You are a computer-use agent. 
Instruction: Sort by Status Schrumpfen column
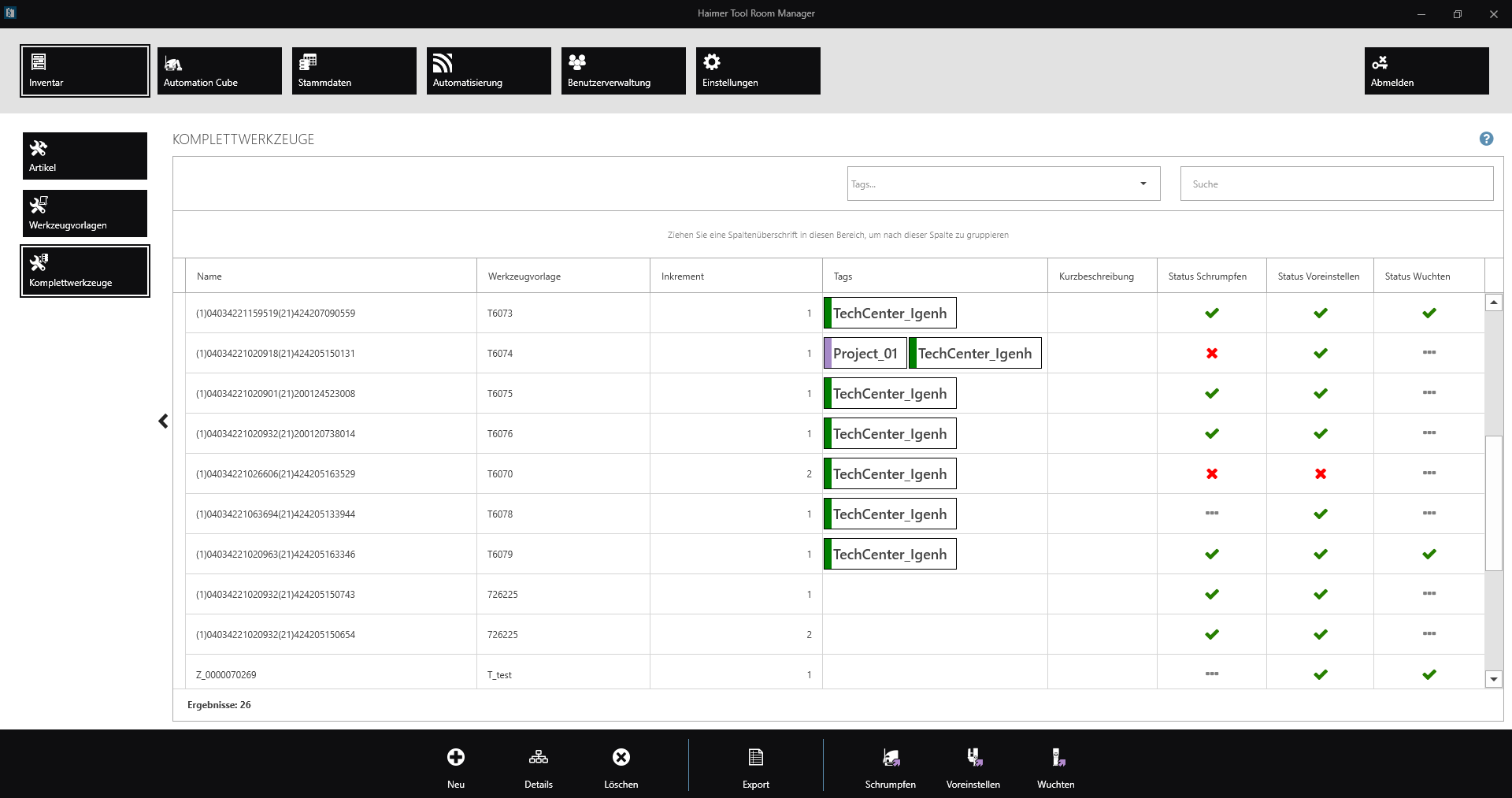pyautogui.click(x=1212, y=277)
